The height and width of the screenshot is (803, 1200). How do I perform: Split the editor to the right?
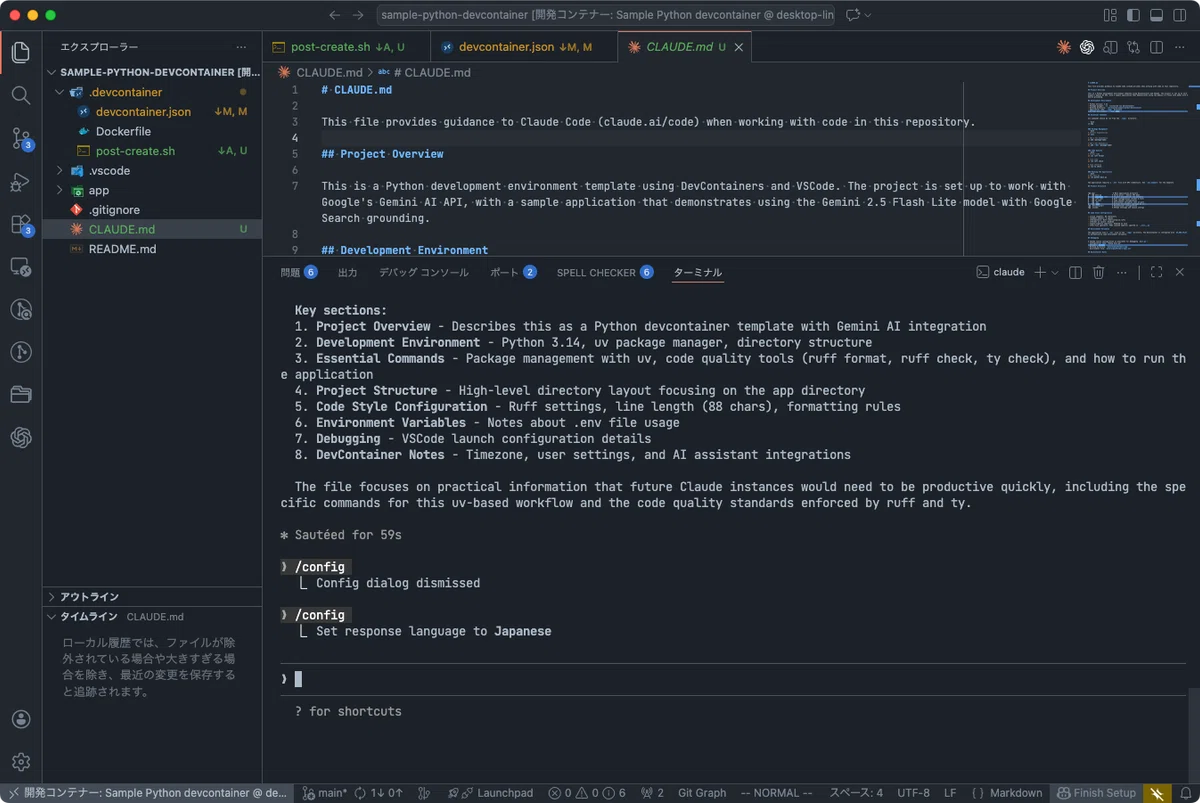click(1156, 47)
